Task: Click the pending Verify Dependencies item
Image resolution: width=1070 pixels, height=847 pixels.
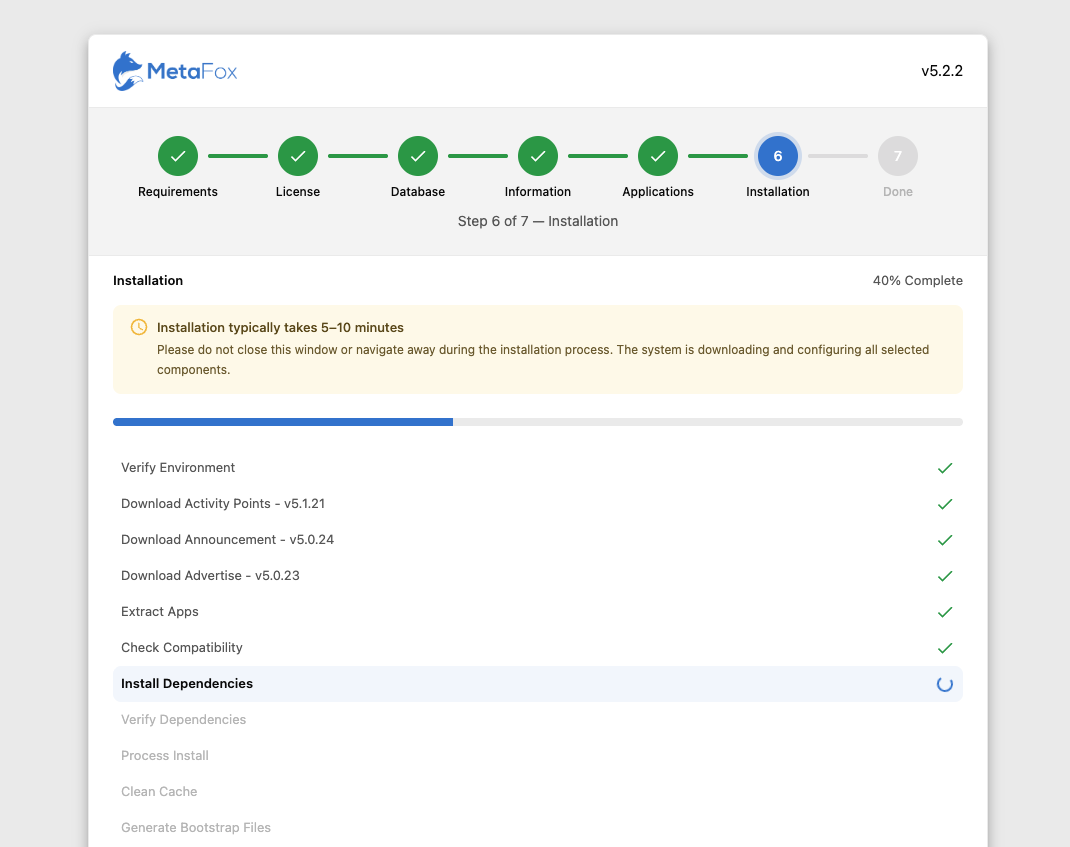Action: pos(184,720)
